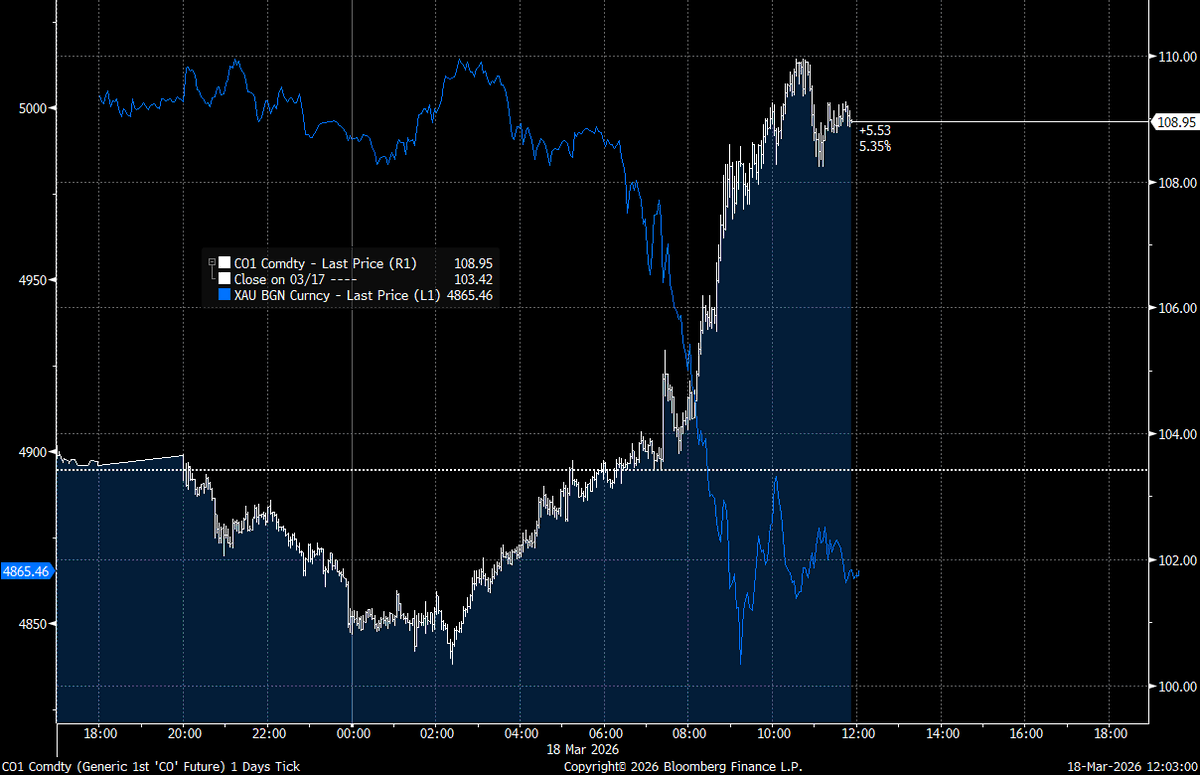Click legend value 4865.46 for XAU
This screenshot has width=1200, height=775.
point(470,295)
